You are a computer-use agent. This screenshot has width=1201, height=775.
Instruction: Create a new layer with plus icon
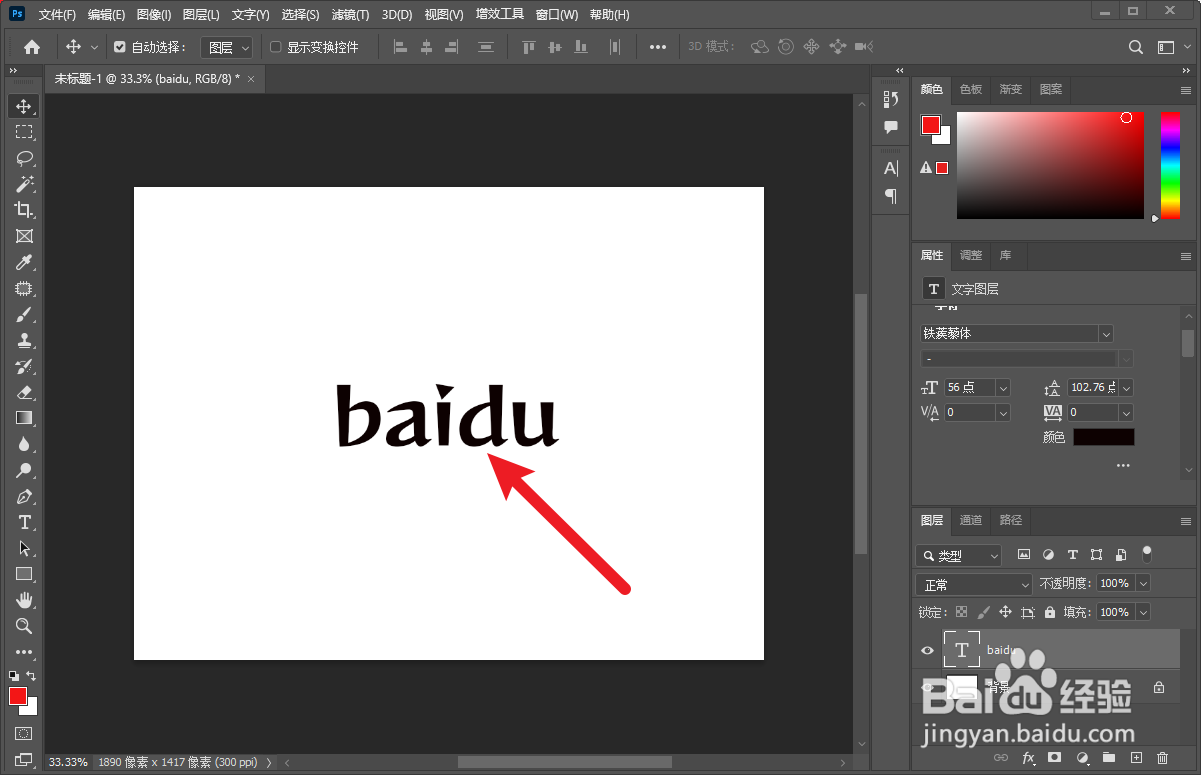click(1135, 759)
